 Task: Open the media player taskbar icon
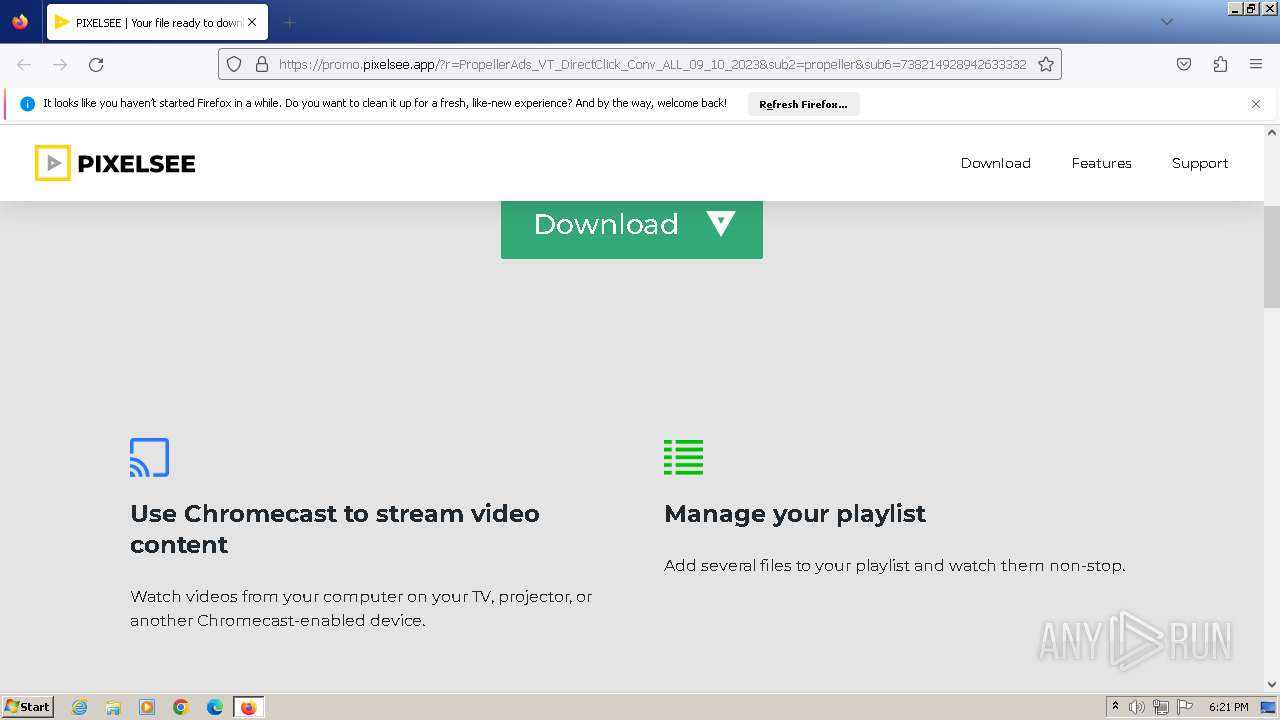(x=147, y=707)
